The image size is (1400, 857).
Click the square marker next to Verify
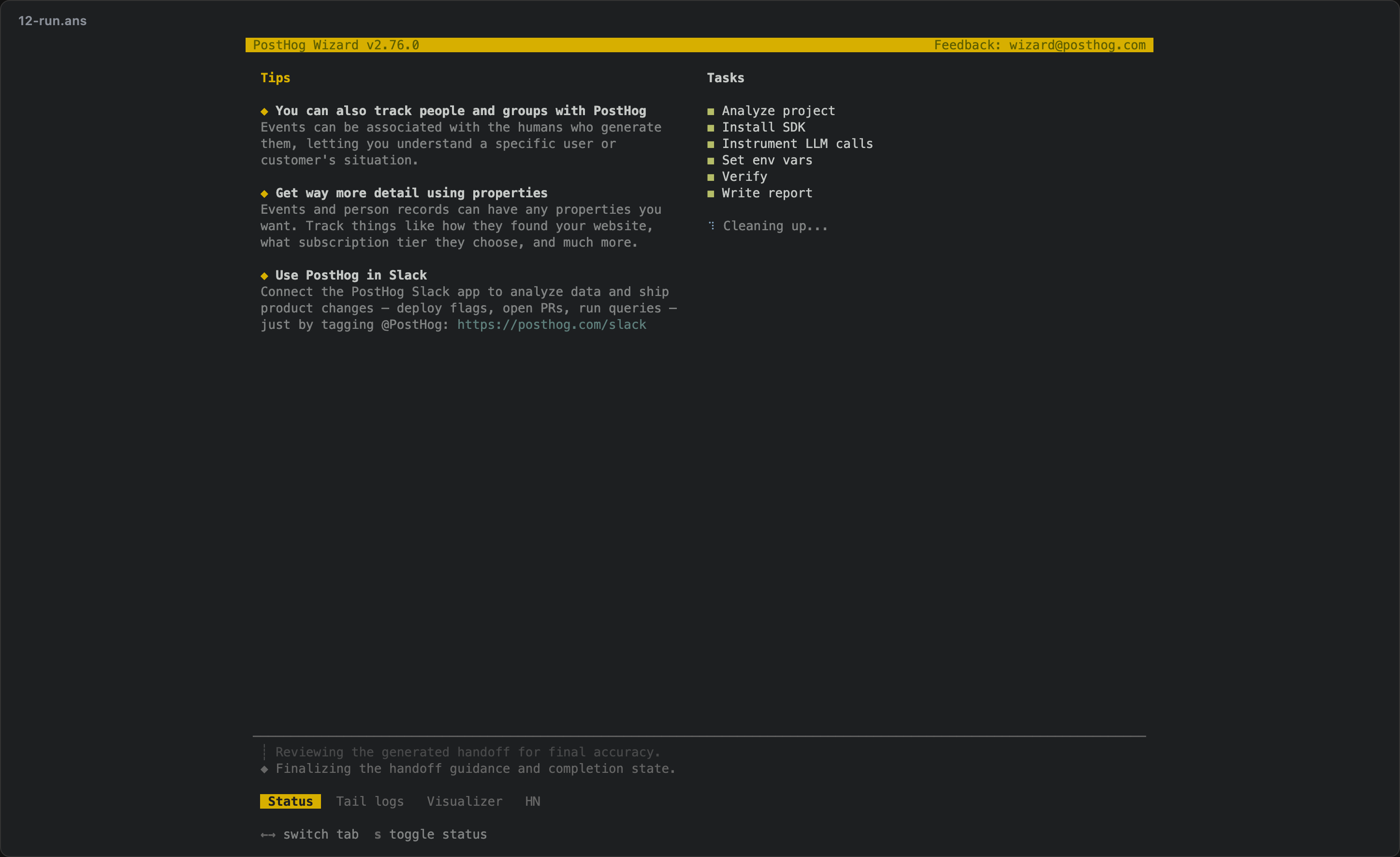pos(710,177)
